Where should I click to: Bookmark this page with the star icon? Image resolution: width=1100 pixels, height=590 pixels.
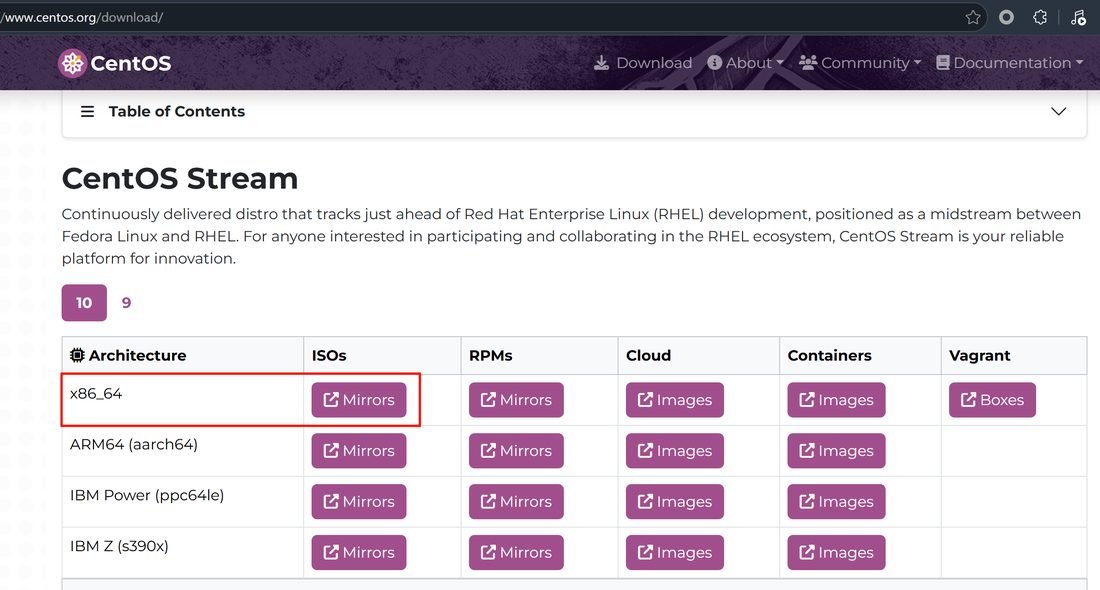coord(972,18)
